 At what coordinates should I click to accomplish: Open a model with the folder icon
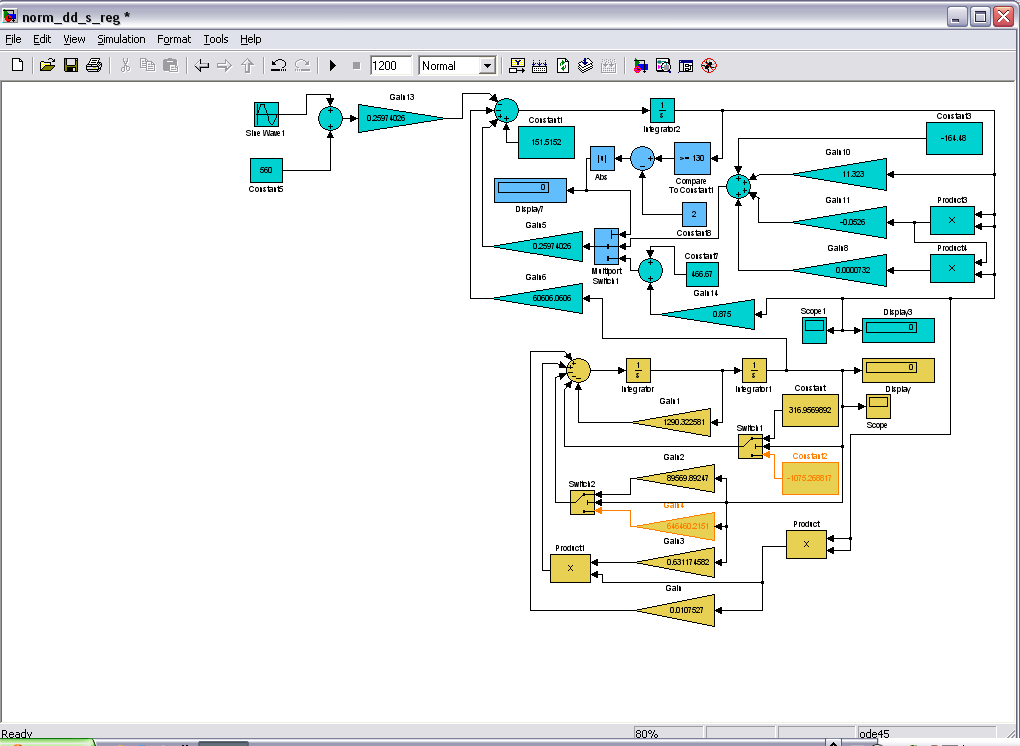[x=47, y=66]
